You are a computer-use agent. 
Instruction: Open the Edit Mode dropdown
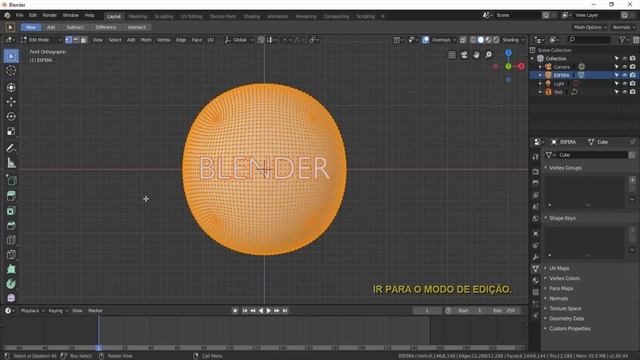click(41, 40)
